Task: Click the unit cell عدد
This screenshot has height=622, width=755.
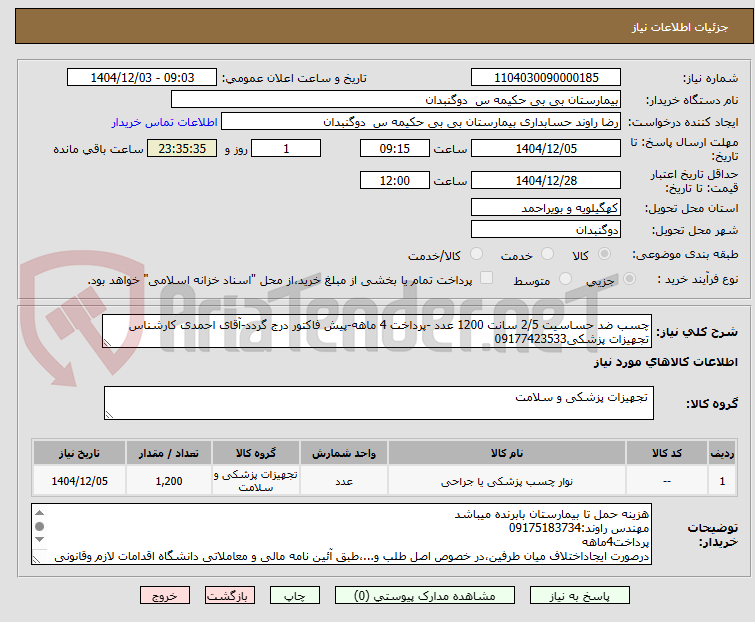Action: (344, 481)
